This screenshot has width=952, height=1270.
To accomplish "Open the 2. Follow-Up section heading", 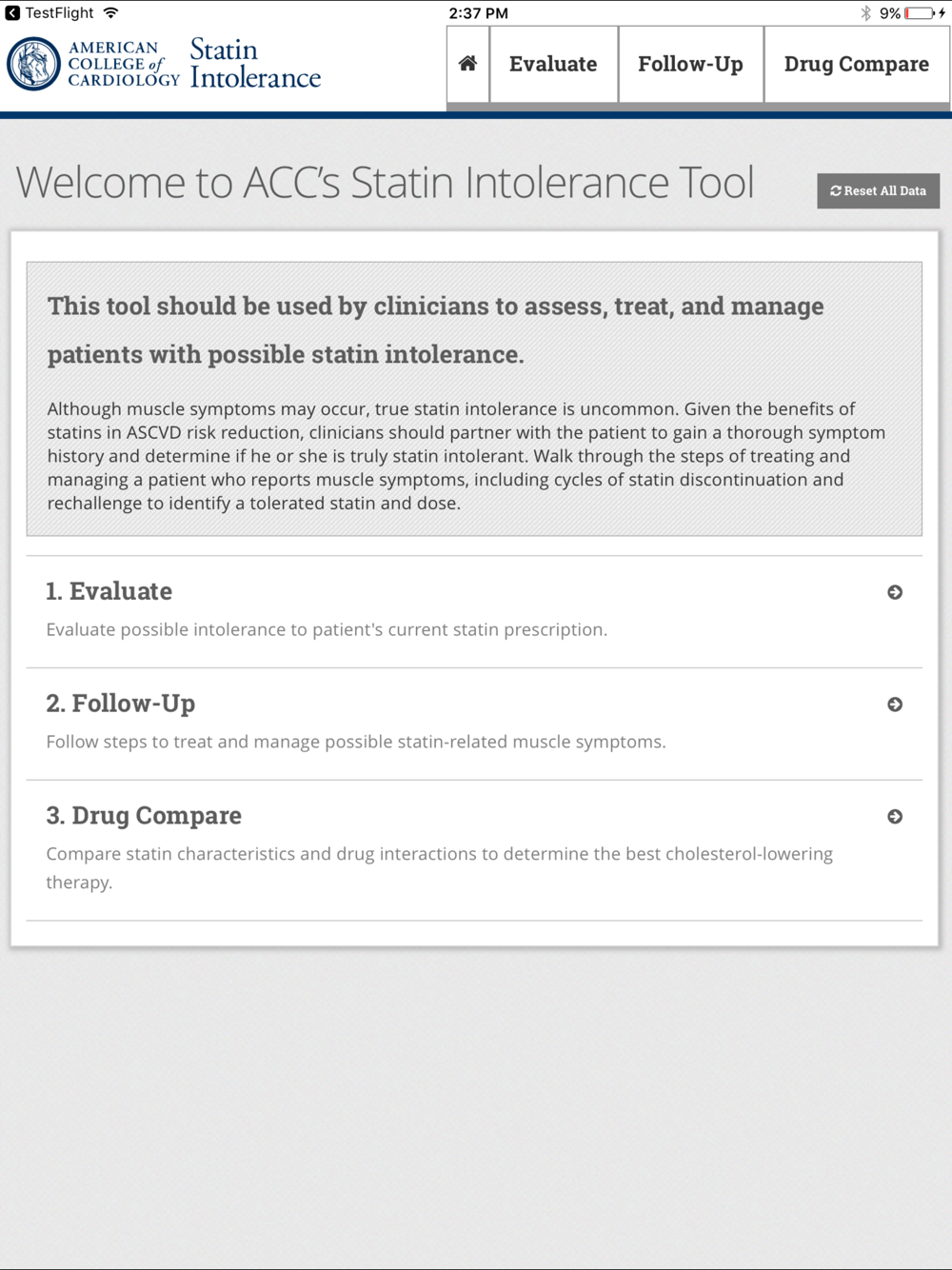I will pos(121,704).
